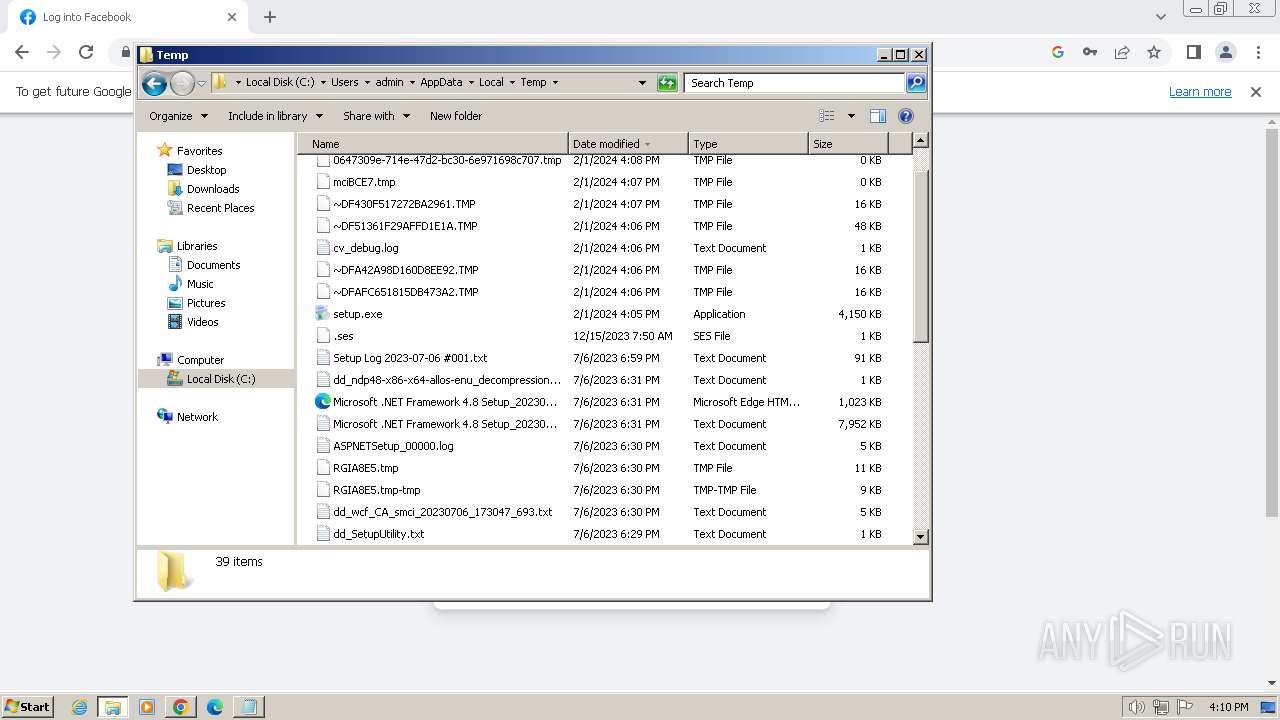Viewport: 1280px width, 720px height.
Task: Click the search magnifier icon in Explorer
Action: pyautogui.click(x=916, y=83)
